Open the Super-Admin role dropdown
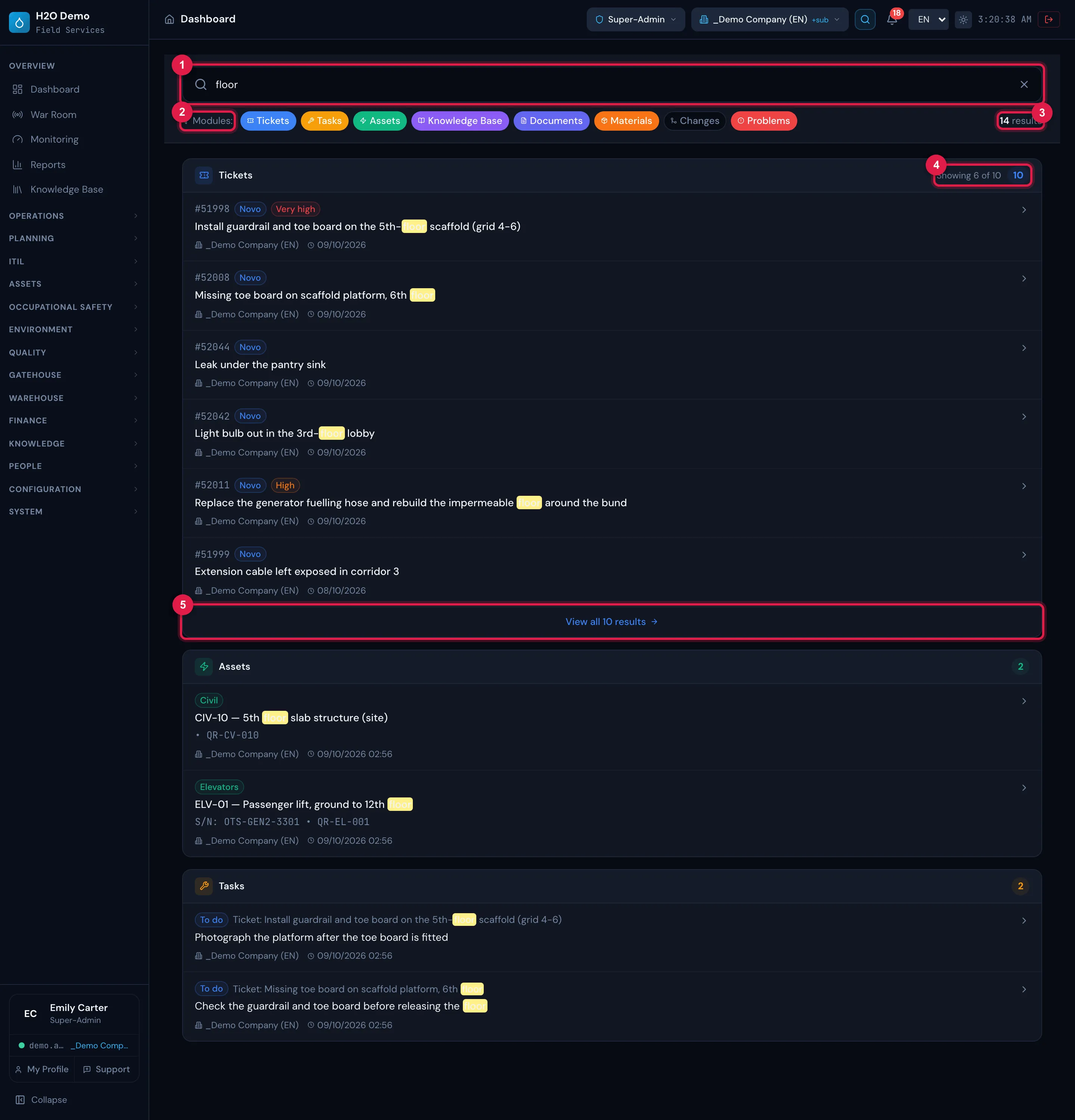 pyautogui.click(x=635, y=19)
